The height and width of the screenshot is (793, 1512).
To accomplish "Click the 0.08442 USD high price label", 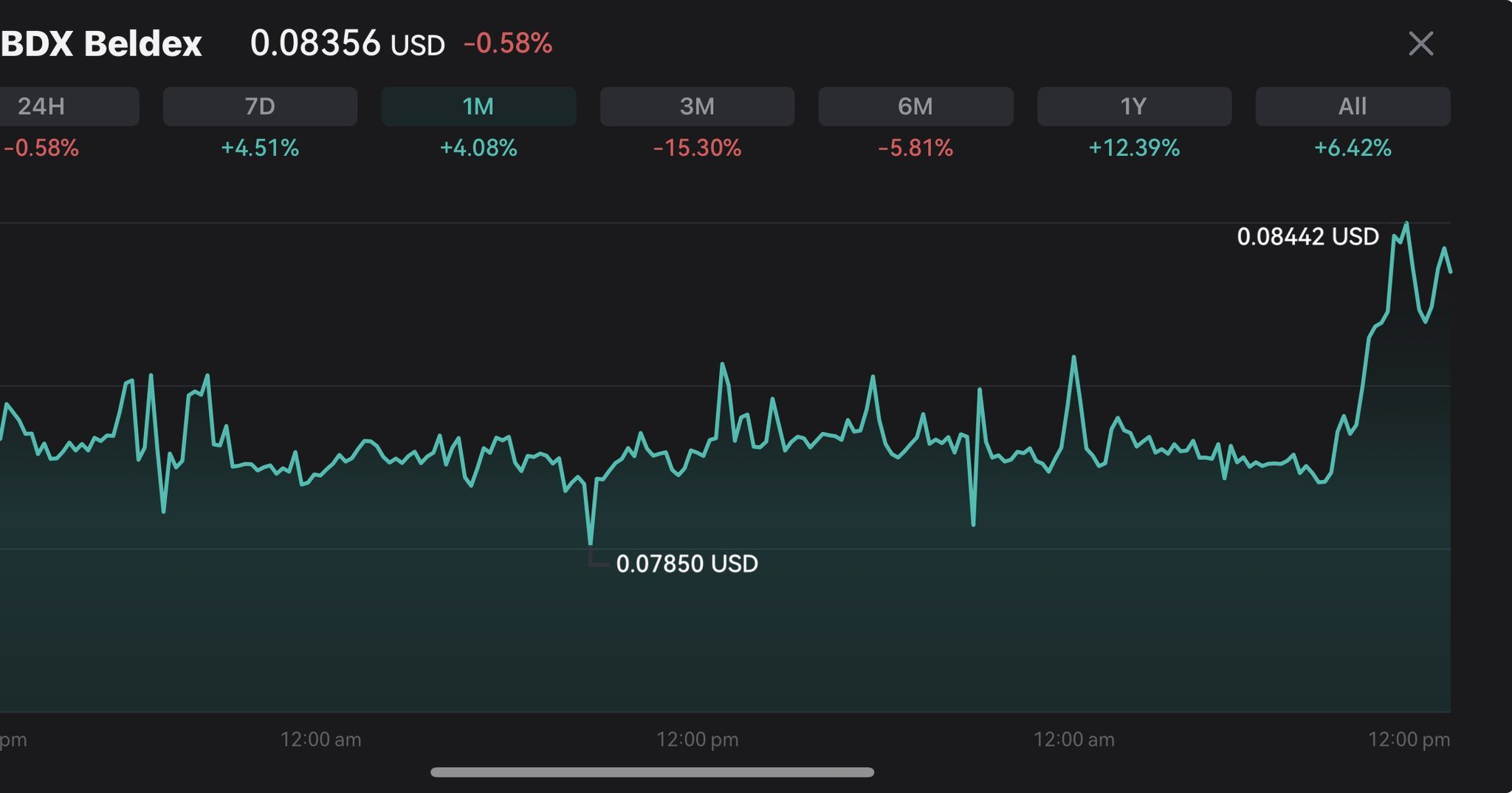I will pyautogui.click(x=1307, y=236).
